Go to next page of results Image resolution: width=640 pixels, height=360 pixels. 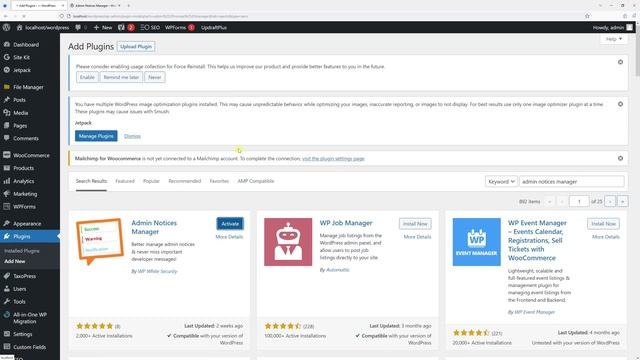[x=610, y=201]
